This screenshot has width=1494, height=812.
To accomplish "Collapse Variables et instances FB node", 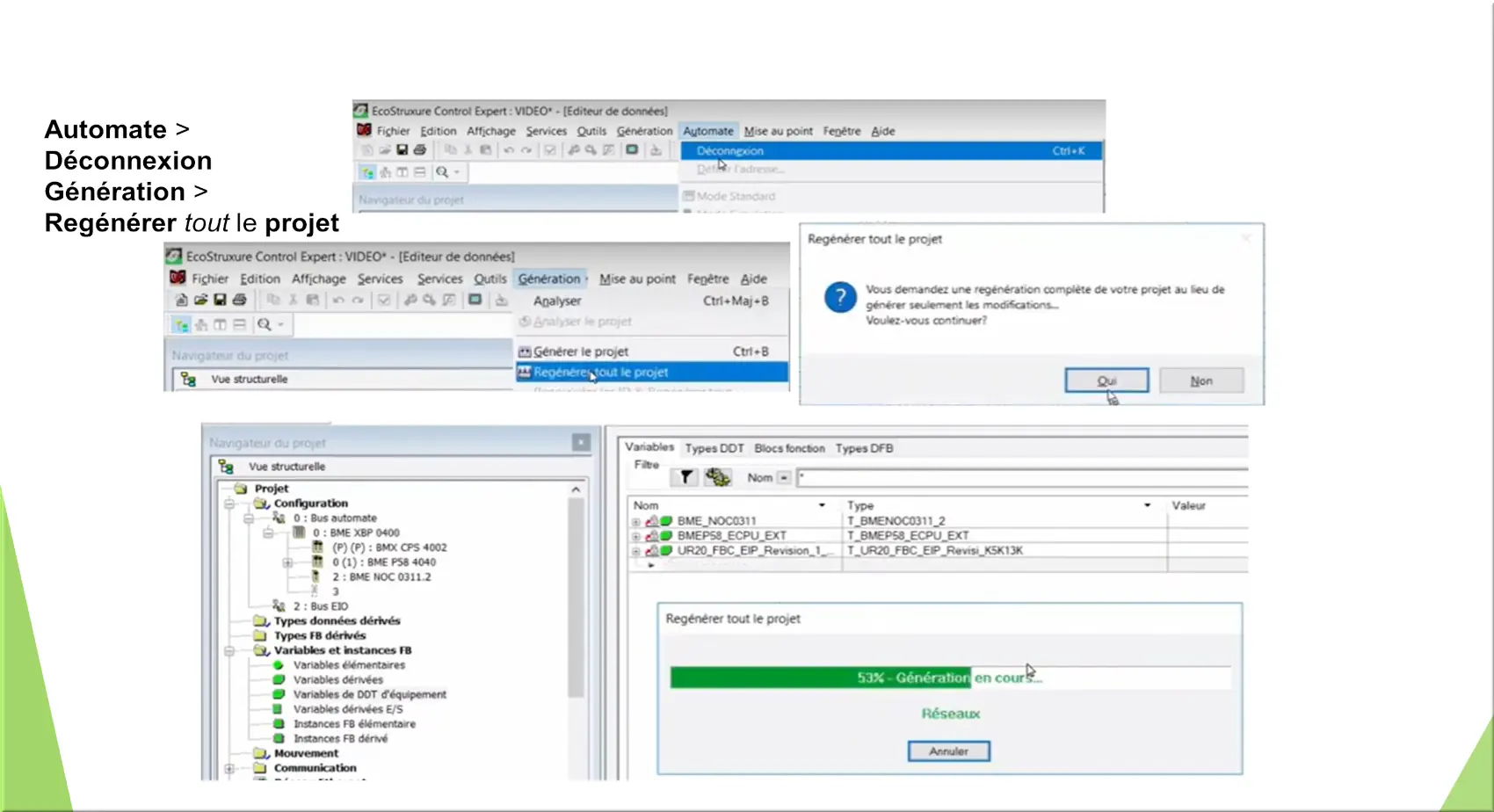I will pos(228,651).
